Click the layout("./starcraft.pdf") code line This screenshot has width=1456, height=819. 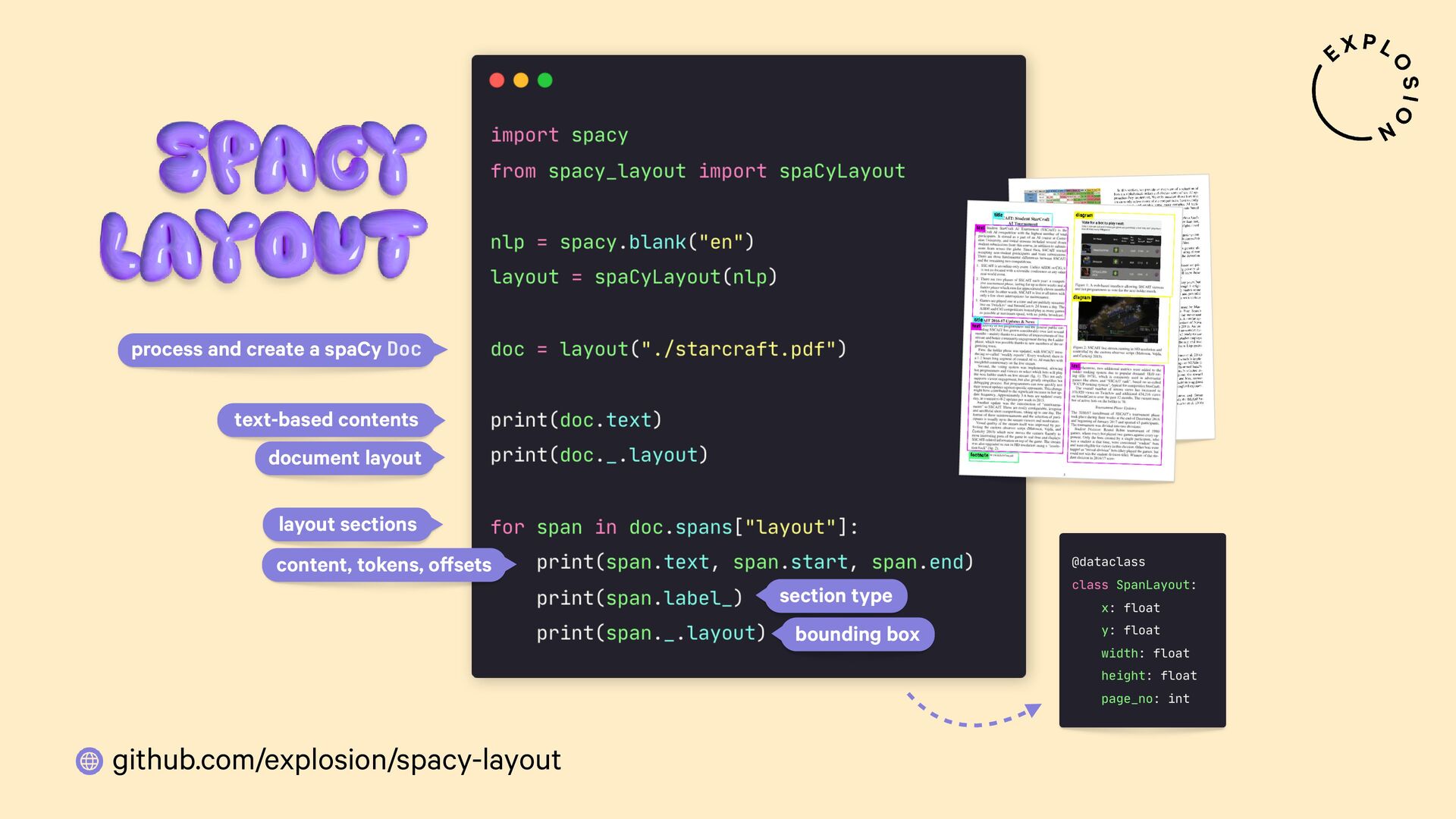(668, 350)
